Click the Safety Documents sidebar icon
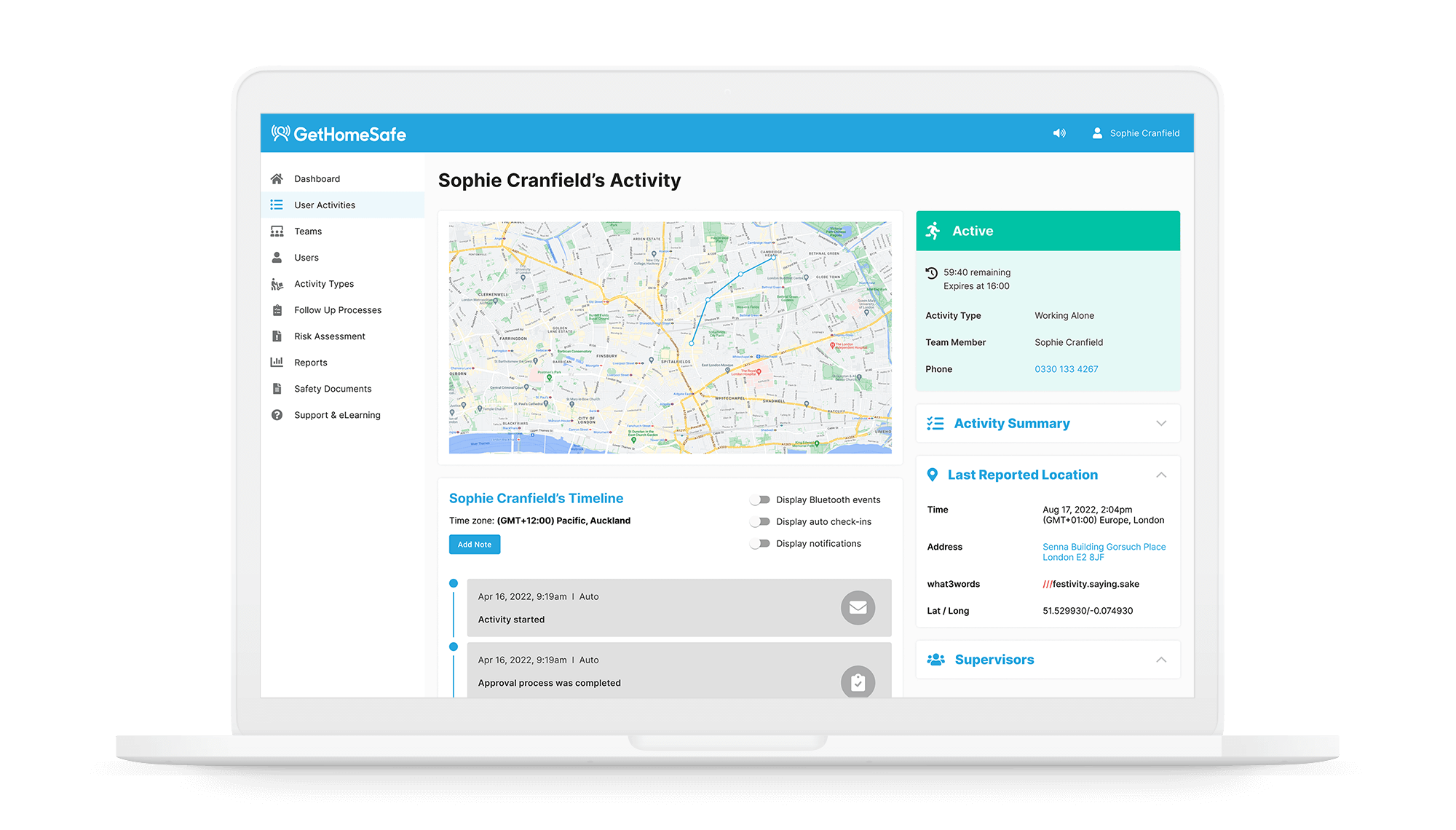 pos(278,389)
